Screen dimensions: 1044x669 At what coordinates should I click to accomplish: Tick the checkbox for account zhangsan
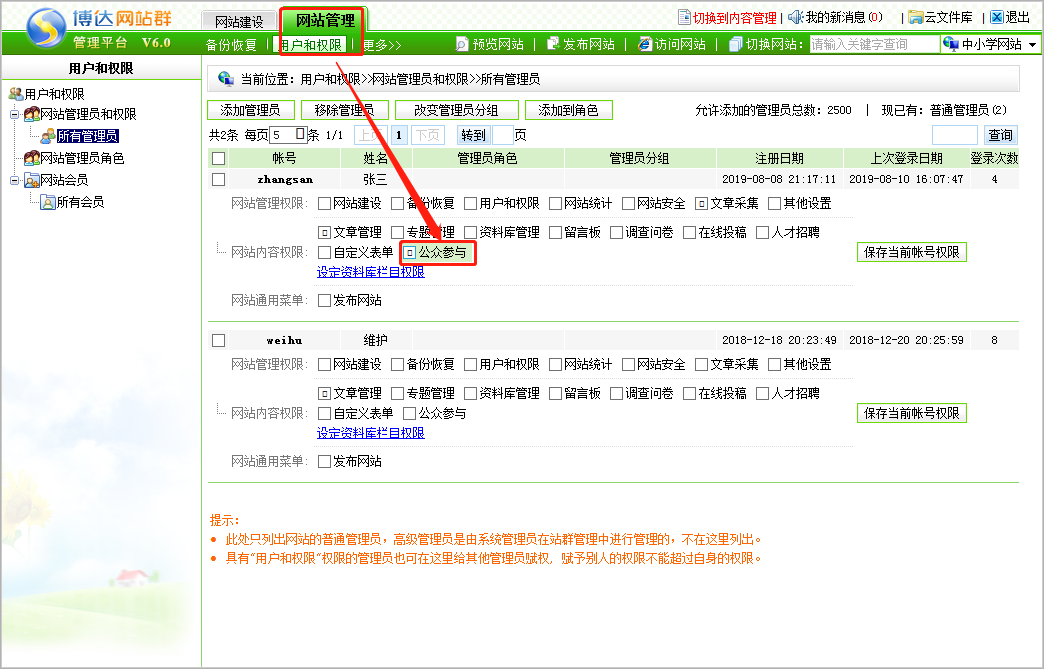(x=219, y=179)
